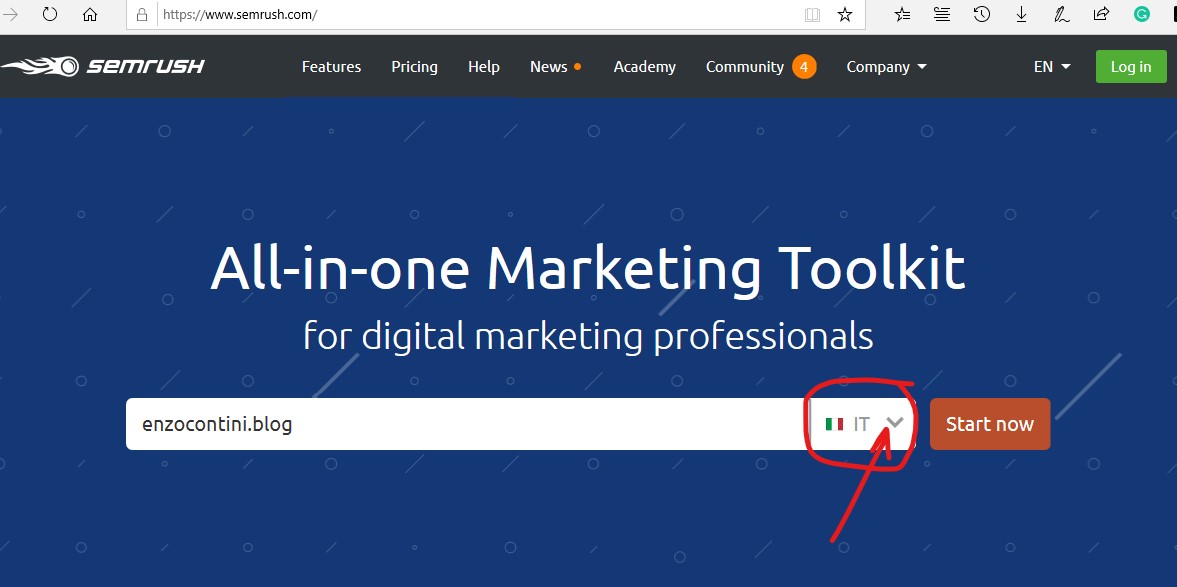This screenshot has height=587, width=1177.
Task: Open the favorites list icon
Action: [902, 14]
